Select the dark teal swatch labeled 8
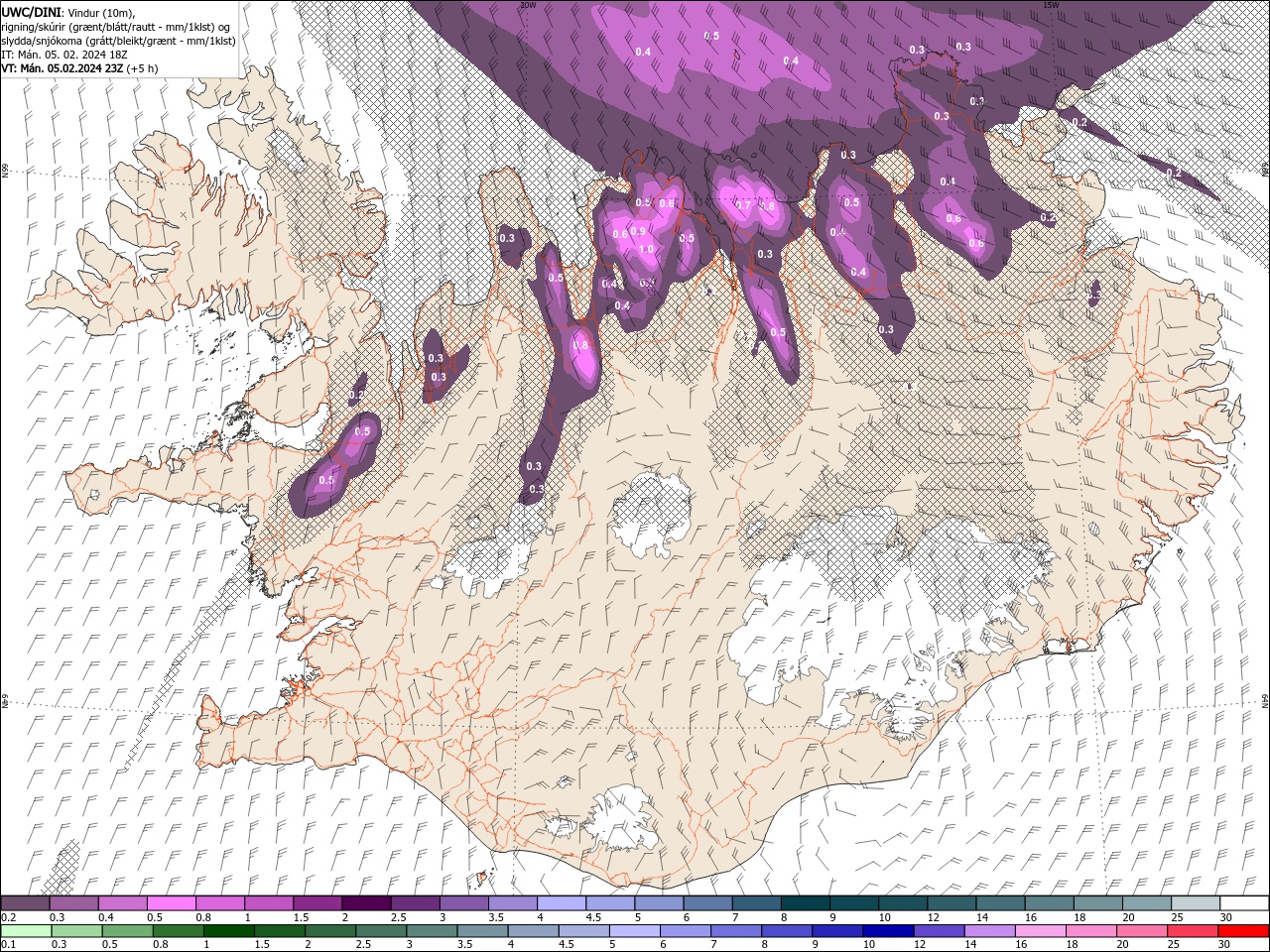This screenshot has width=1270, height=952. coord(806,903)
